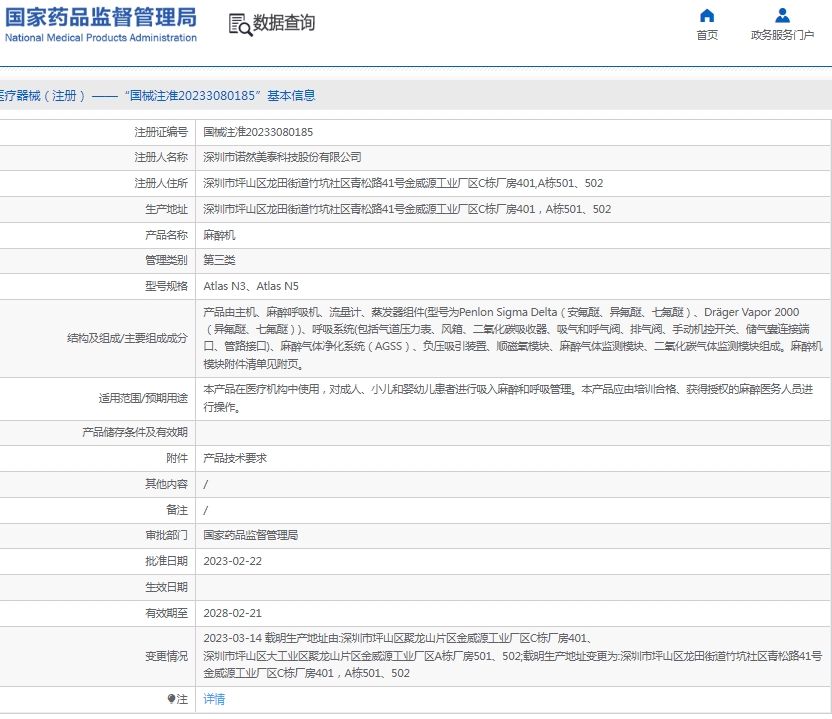Select the page title 国械注准20233080185 基本信息
Viewport: 832px width, 719px height.
220,96
